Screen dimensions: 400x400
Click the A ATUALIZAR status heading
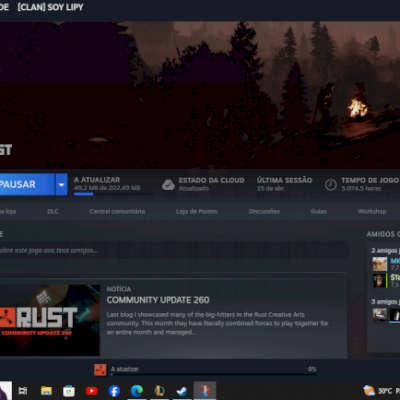97,180
